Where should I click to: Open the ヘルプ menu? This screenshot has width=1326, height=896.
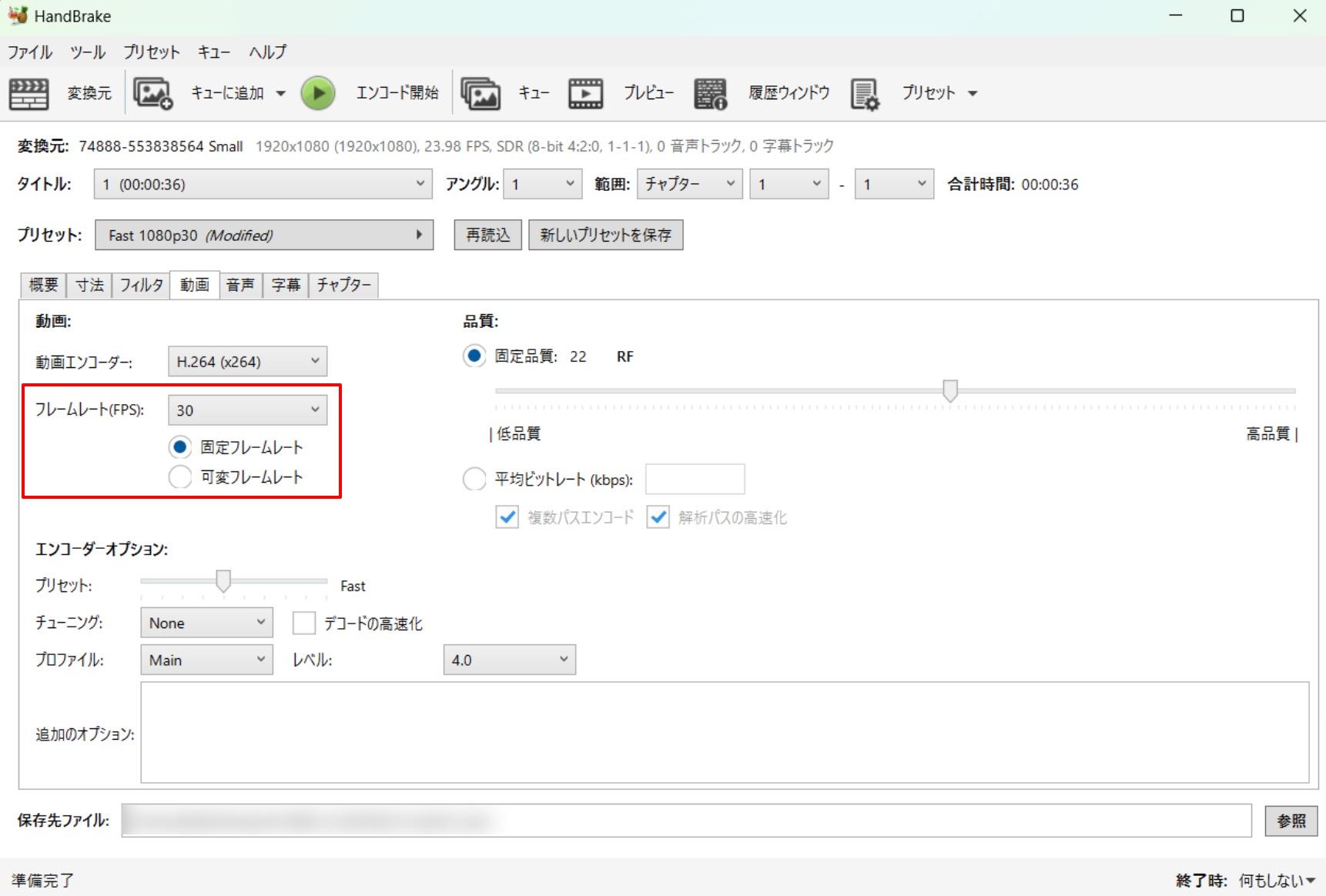267,52
